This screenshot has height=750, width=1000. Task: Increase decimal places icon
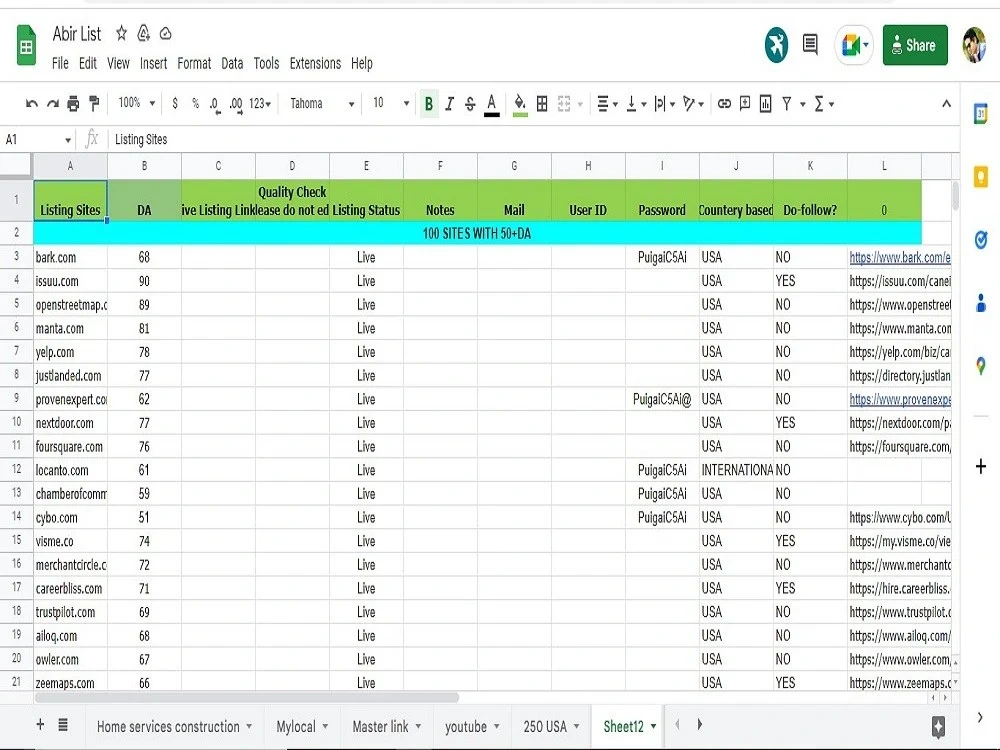point(236,105)
